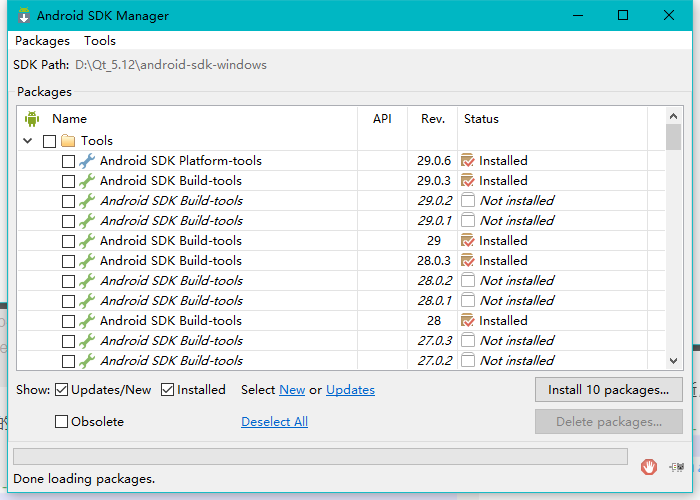The height and width of the screenshot is (500, 700).
Task: Click green wrench icon of Build-tools 28.0.3
Action: pyautogui.click(x=87, y=261)
